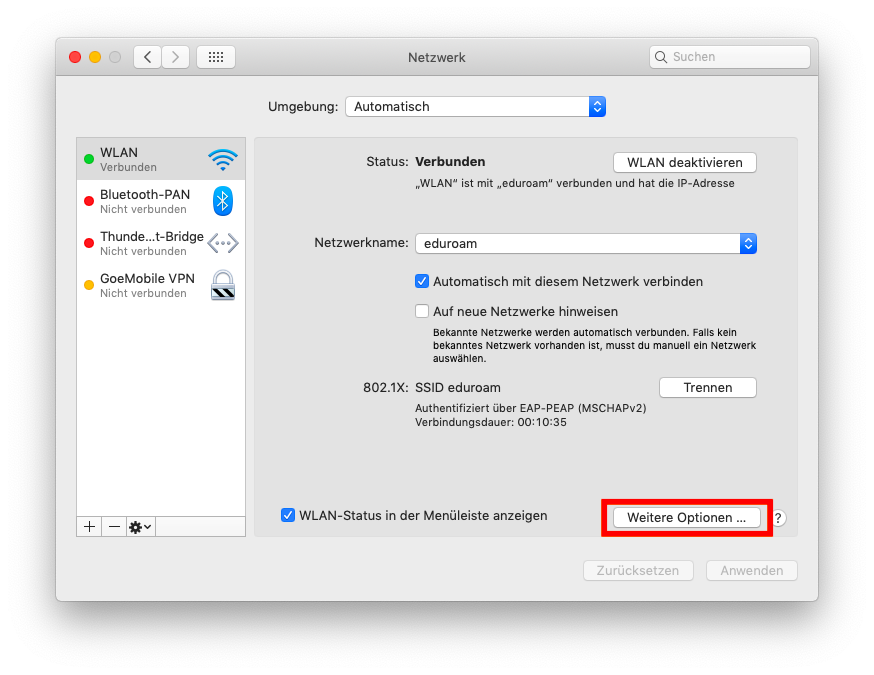Open the gear action menu
The width and height of the screenshot is (874, 675).
(140, 527)
